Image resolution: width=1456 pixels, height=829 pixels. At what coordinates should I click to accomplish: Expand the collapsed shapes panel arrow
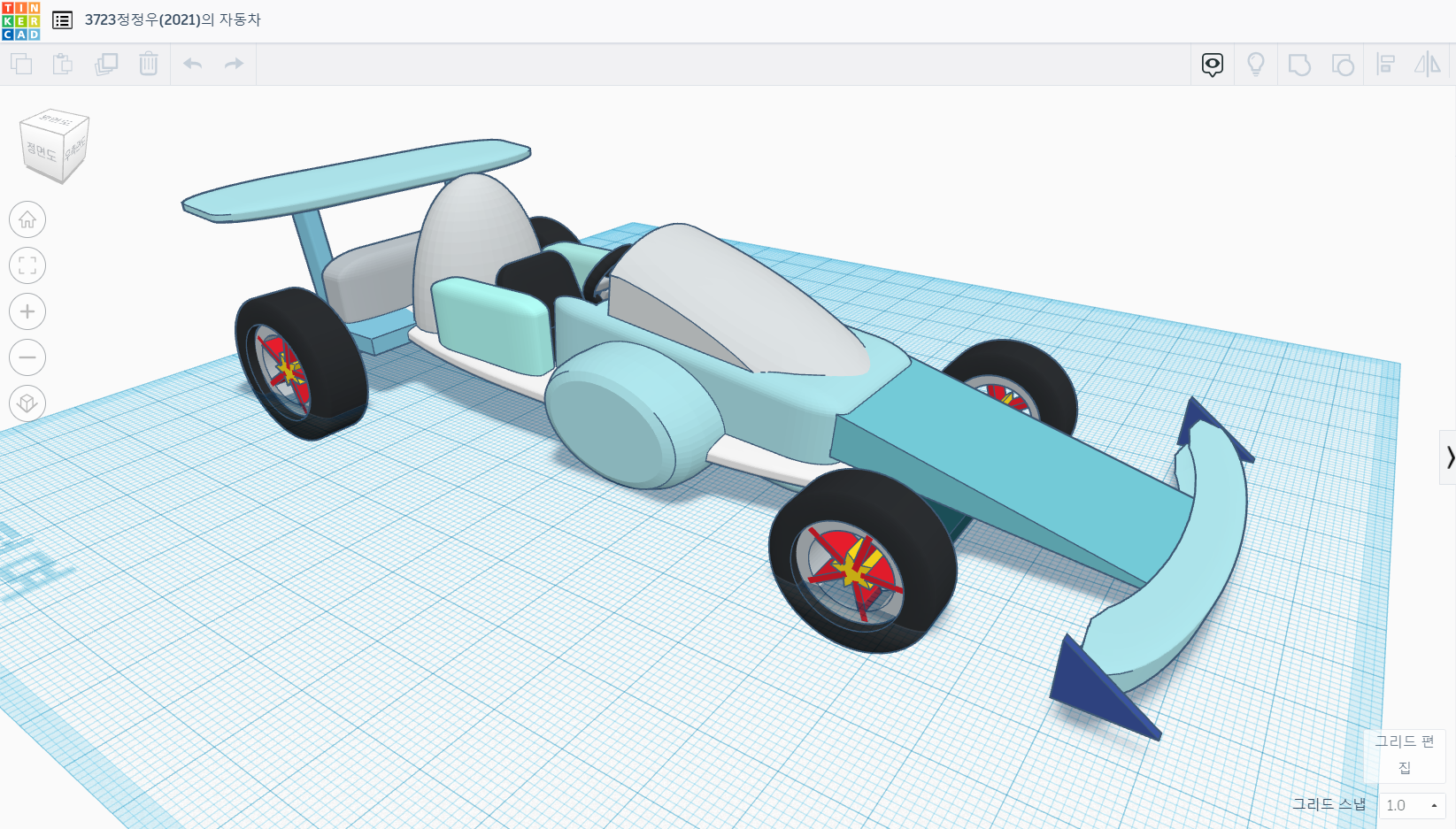click(1449, 457)
